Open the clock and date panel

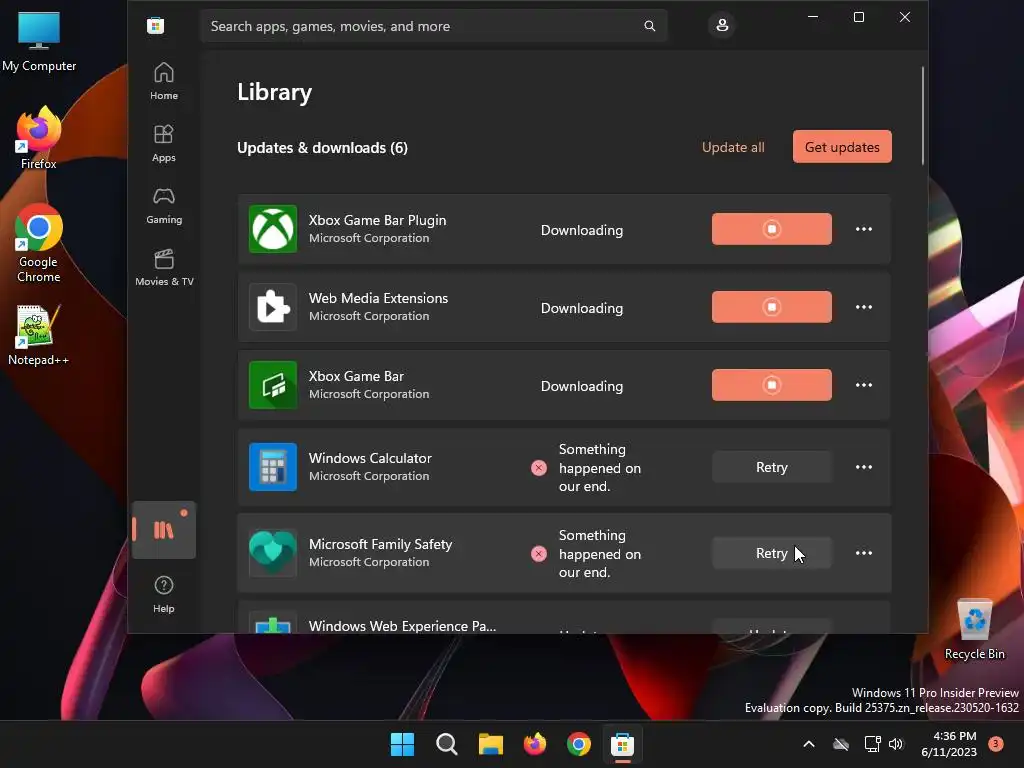(949, 744)
